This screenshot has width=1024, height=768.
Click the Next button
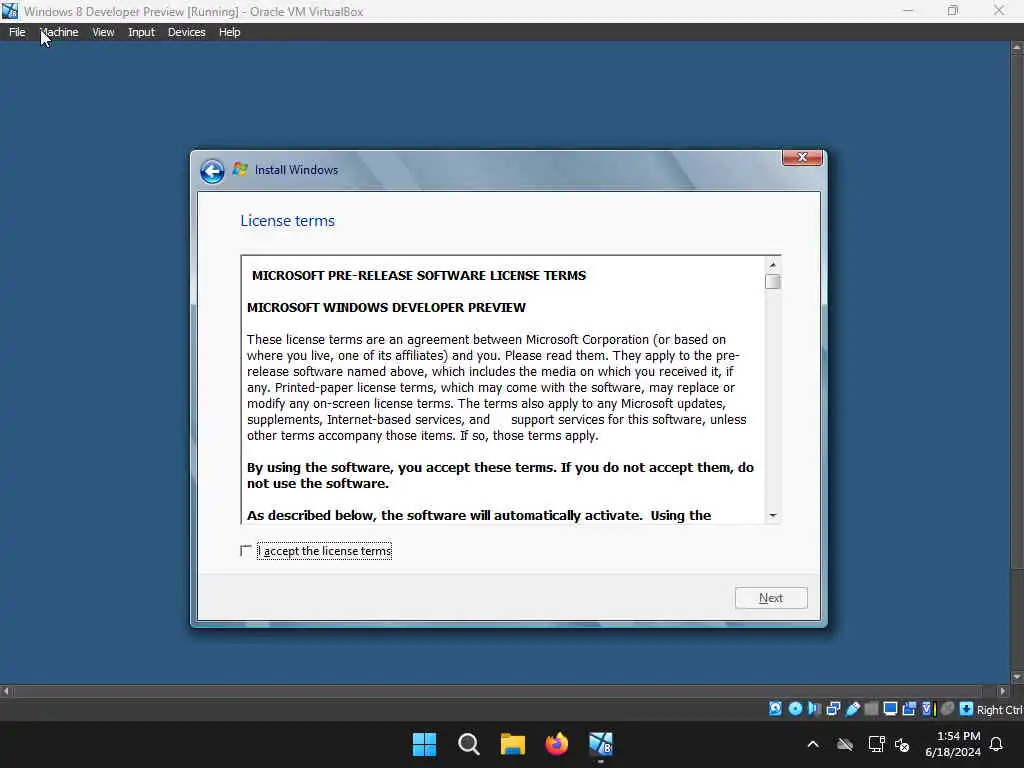point(771,598)
